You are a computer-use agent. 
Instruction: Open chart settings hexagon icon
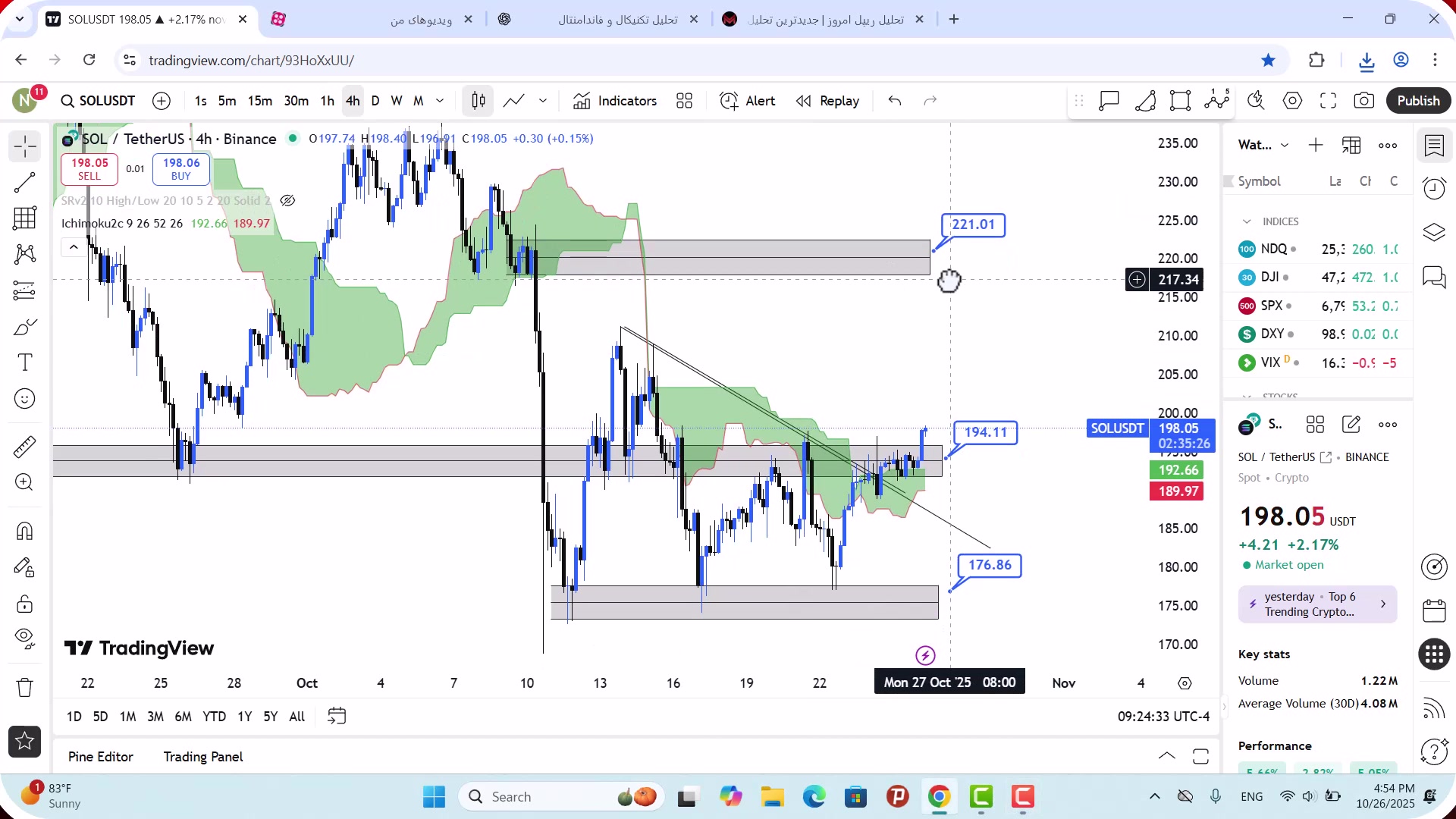1292,101
